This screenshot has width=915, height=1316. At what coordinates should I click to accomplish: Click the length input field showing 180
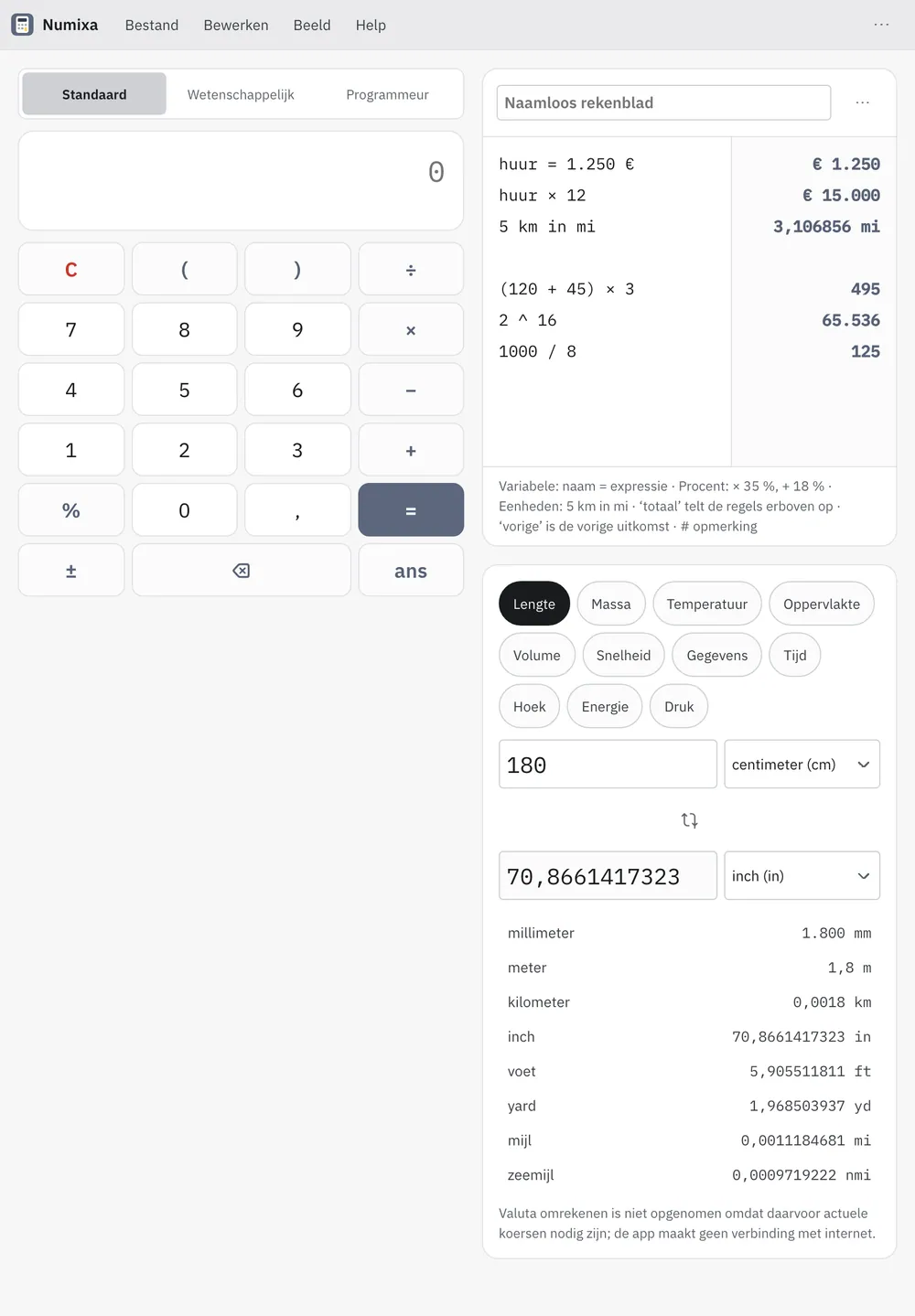608,765
